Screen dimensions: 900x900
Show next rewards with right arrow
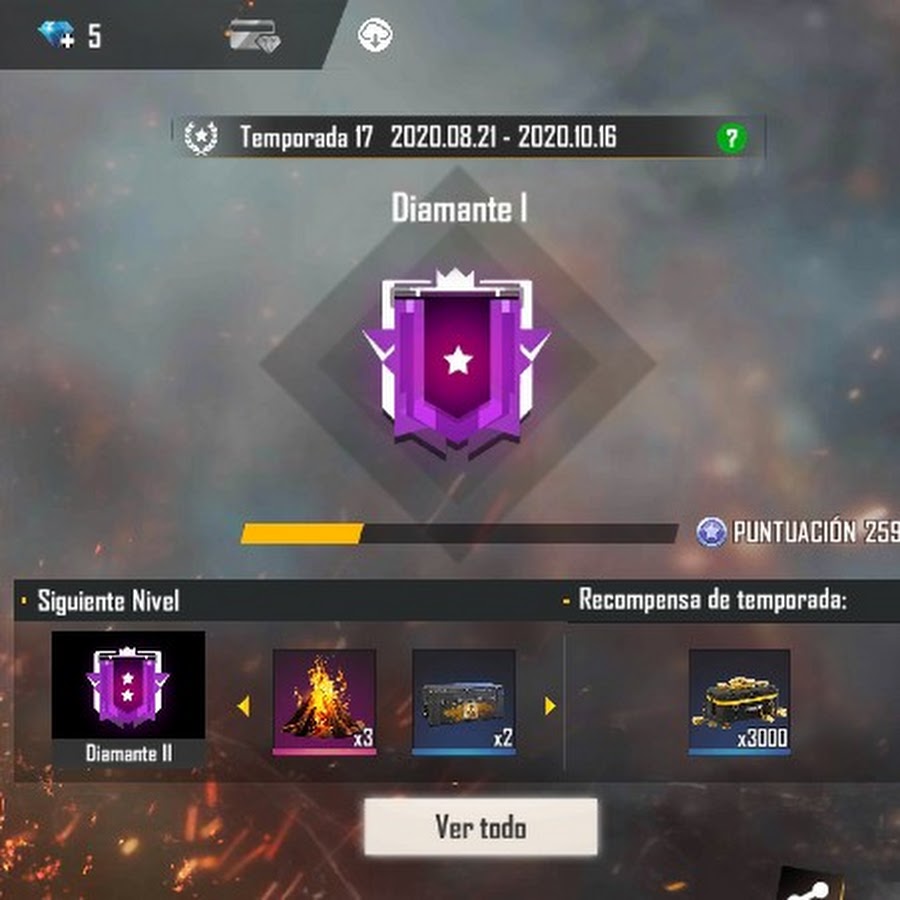point(550,706)
